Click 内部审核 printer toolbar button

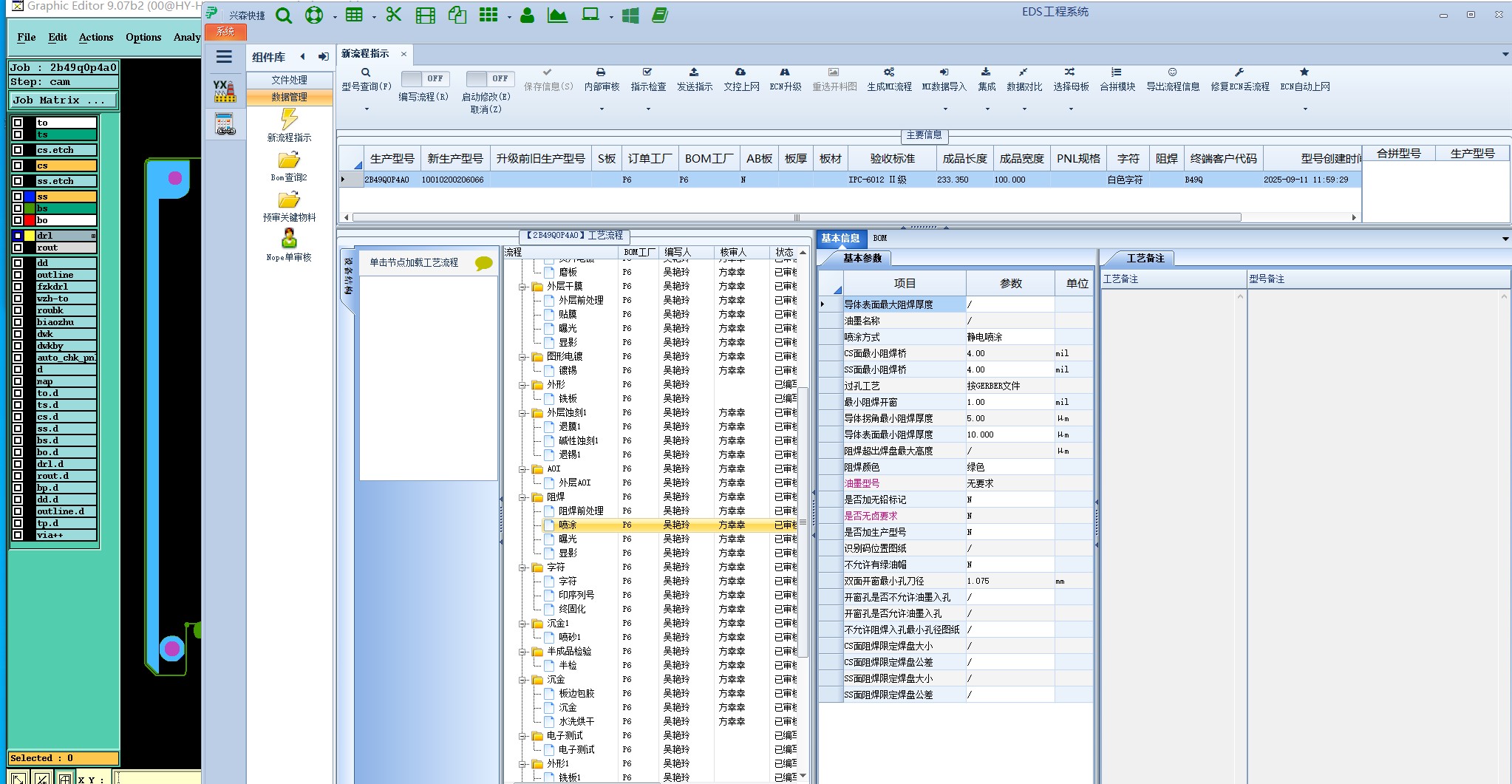[602, 80]
